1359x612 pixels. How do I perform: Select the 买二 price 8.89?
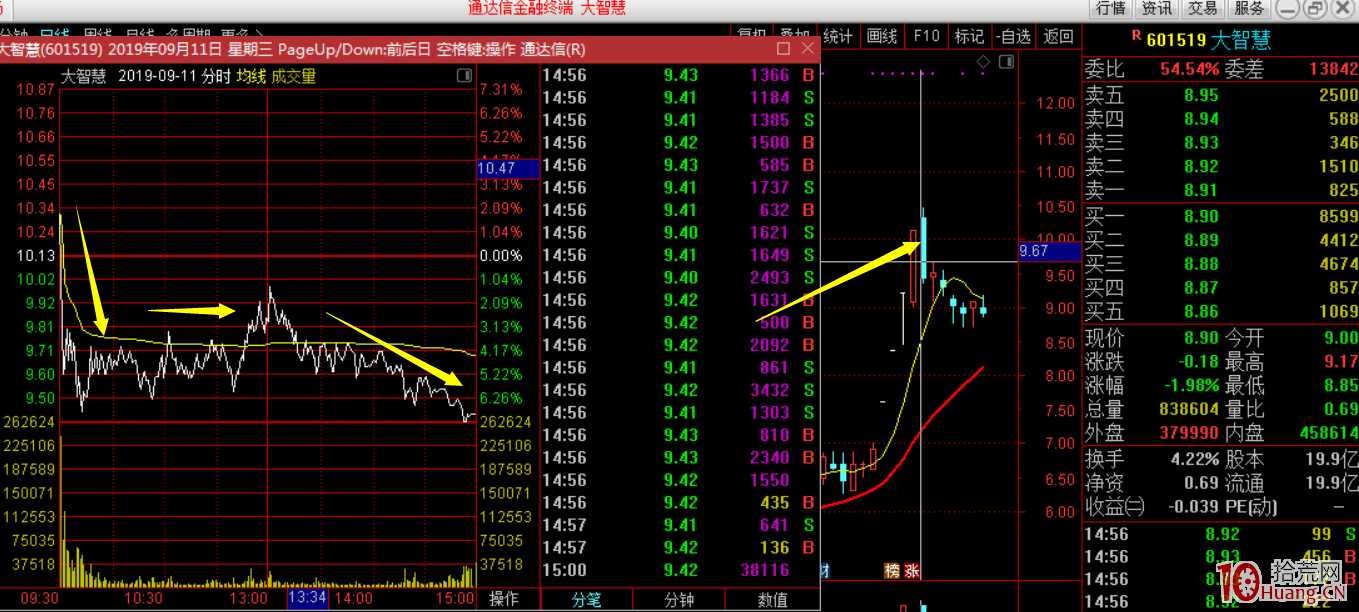(x=1200, y=240)
